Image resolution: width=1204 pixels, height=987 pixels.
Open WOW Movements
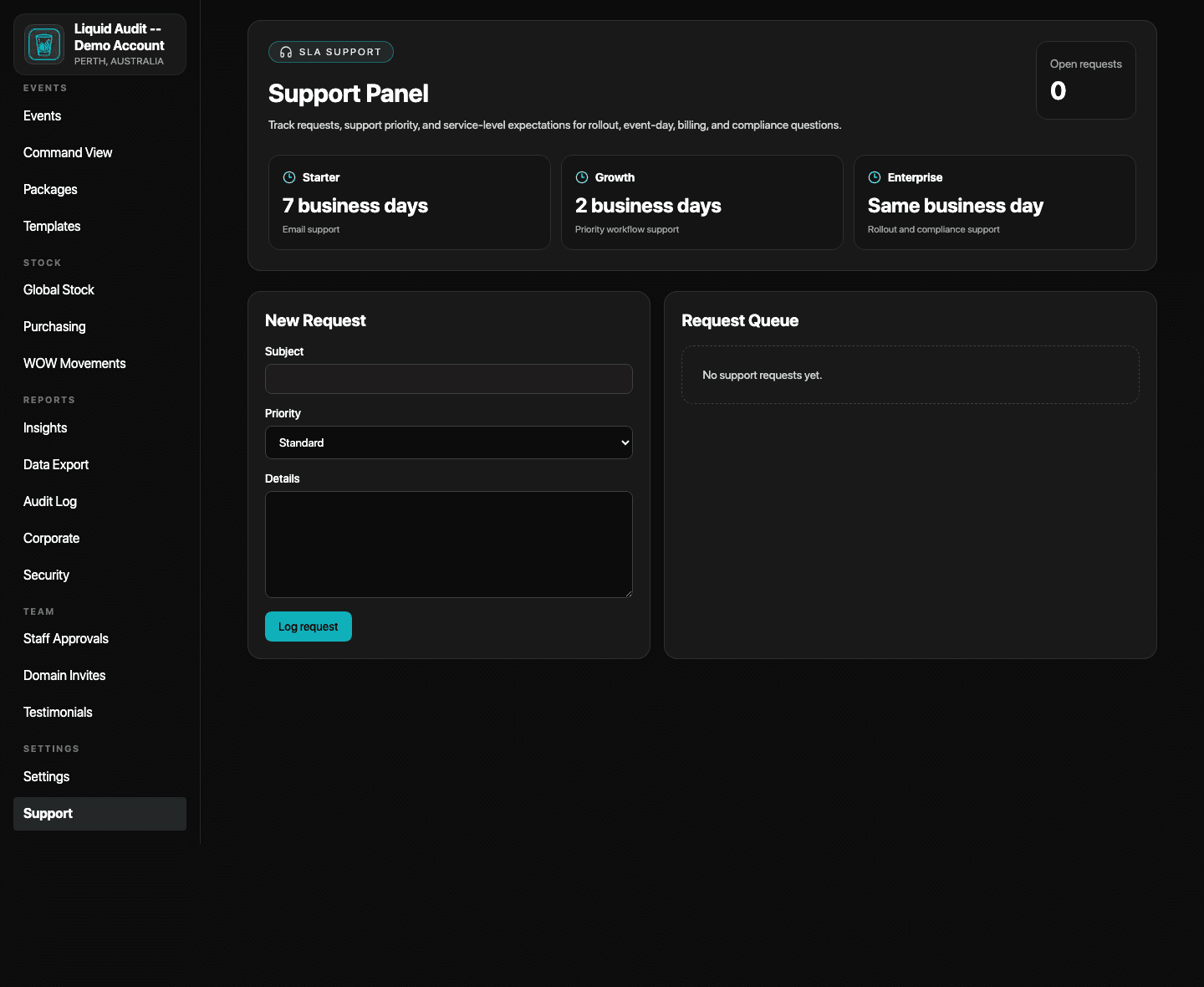[99, 364]
